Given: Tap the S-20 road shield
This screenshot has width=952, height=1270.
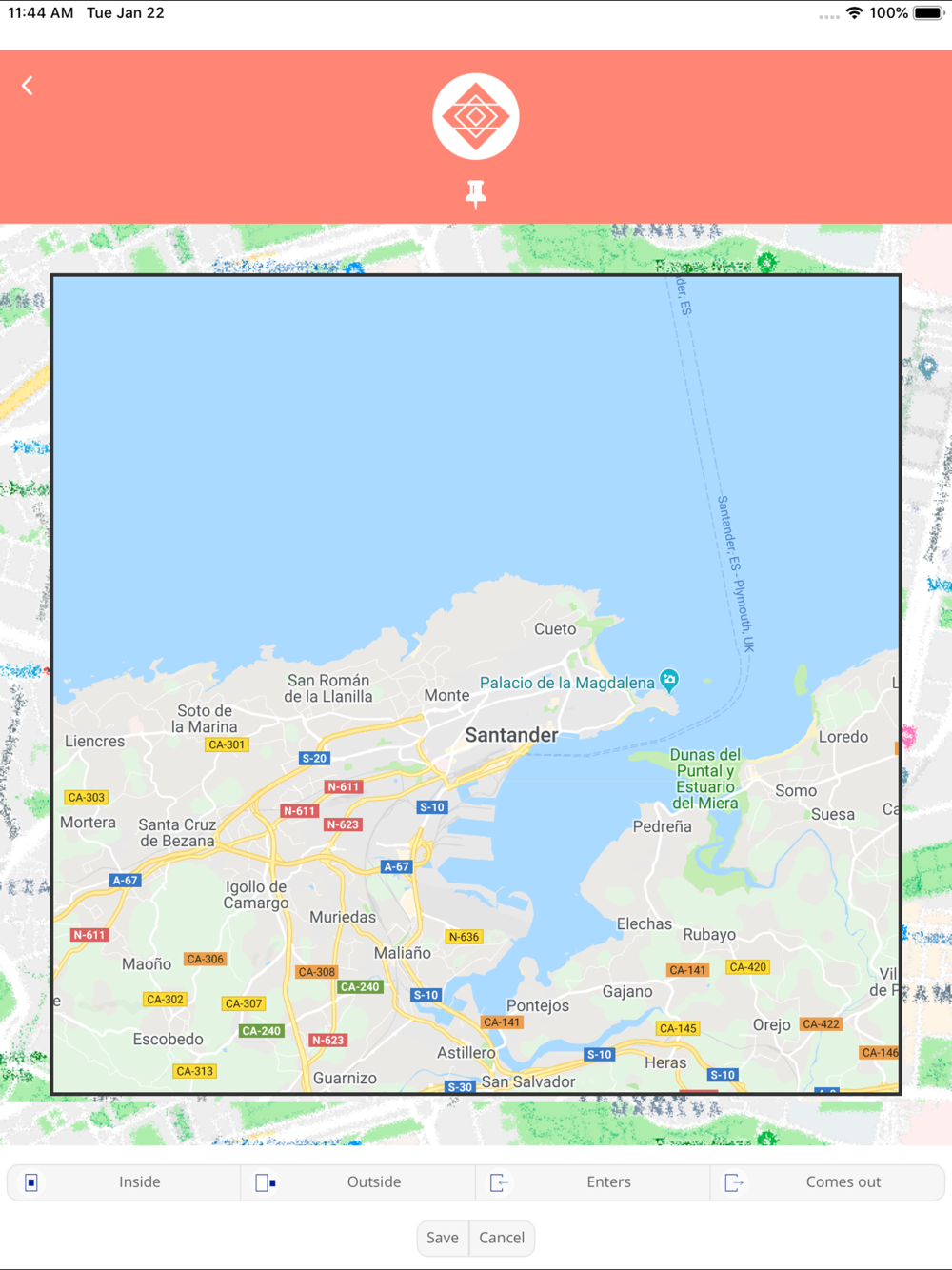Looking at the screenshot, I should click(x=314, y=759).
